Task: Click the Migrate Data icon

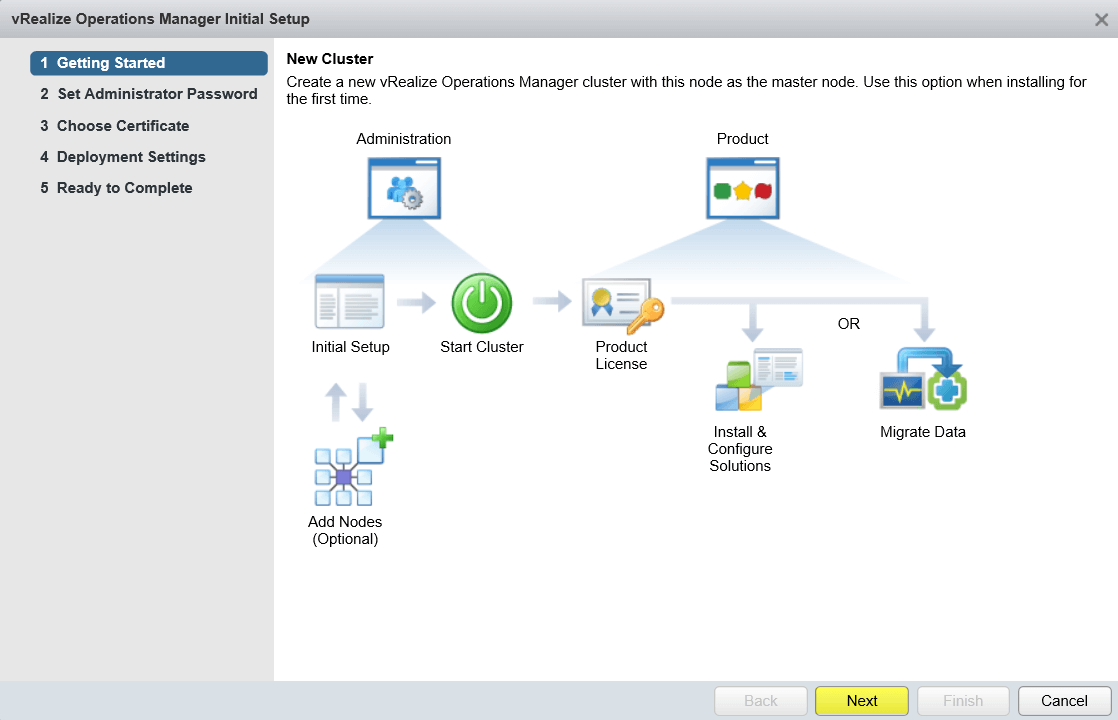Action: pos(922,382)
